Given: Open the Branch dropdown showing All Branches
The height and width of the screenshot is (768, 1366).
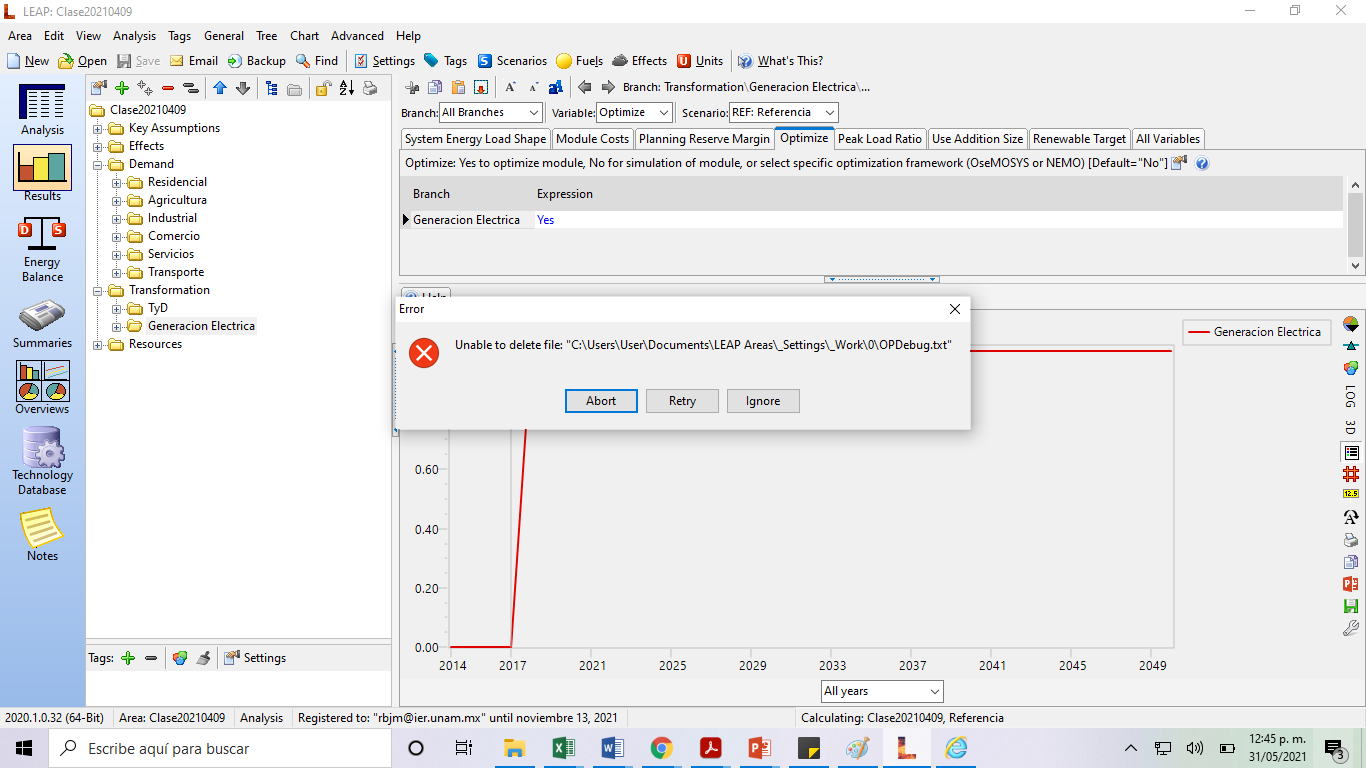Looking at the screenshot, I should 491,112.
